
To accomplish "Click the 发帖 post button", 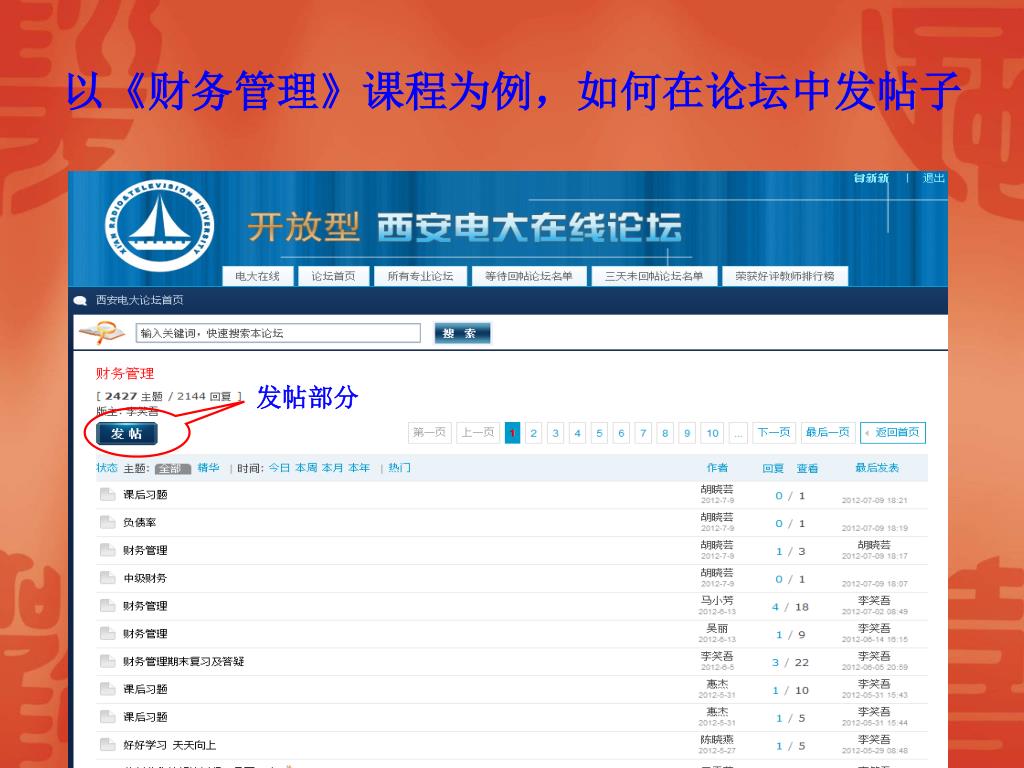I will tap(127, 434).
